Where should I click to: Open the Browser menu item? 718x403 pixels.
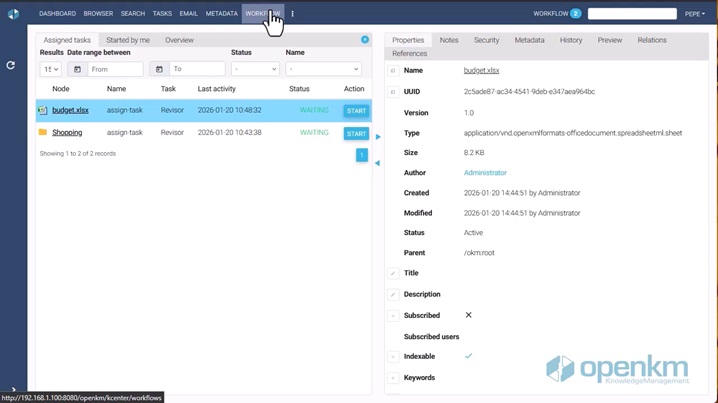(x=98, y=14)
